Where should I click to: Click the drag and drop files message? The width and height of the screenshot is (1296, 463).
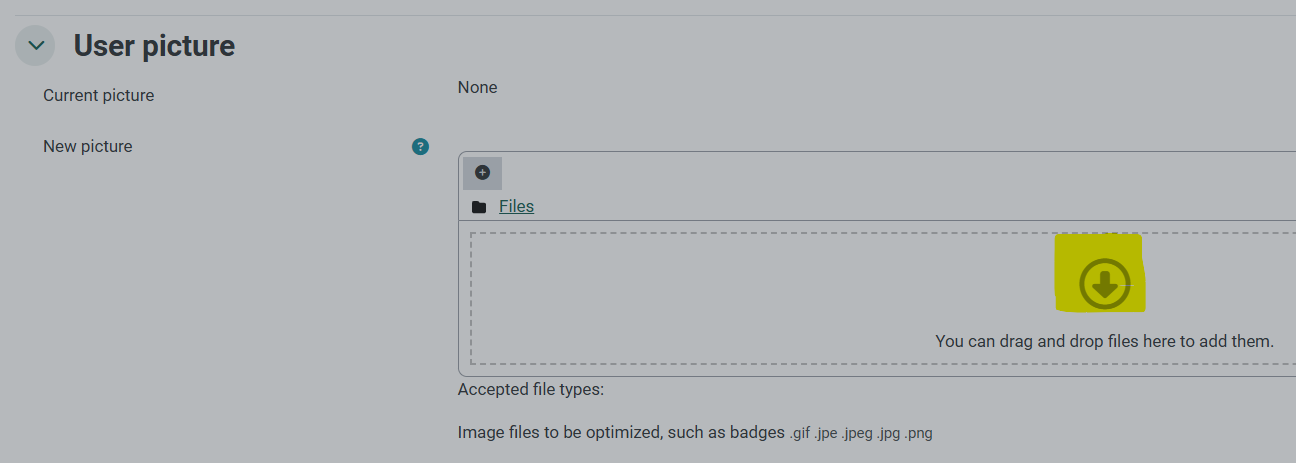(x=1104, y=341)
